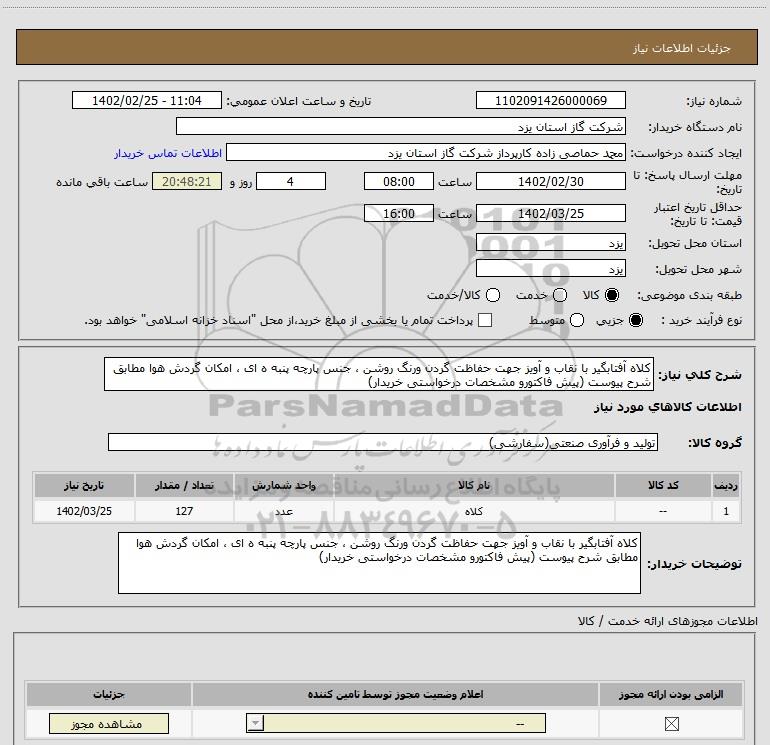Select the متوسط purchase type radio
This screenshot has height=745, width=770.
(x=577, y=320)
